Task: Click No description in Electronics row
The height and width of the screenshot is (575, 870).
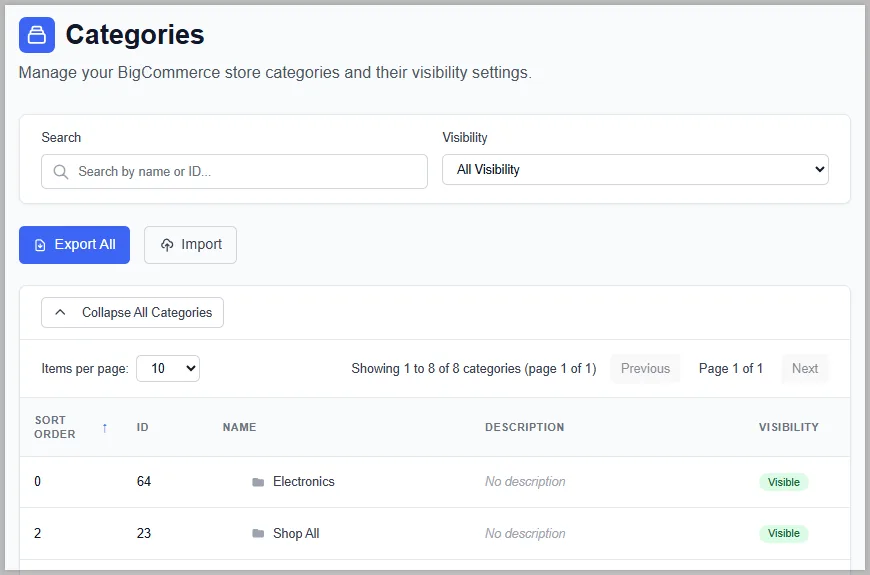Action: pos(525,482)
